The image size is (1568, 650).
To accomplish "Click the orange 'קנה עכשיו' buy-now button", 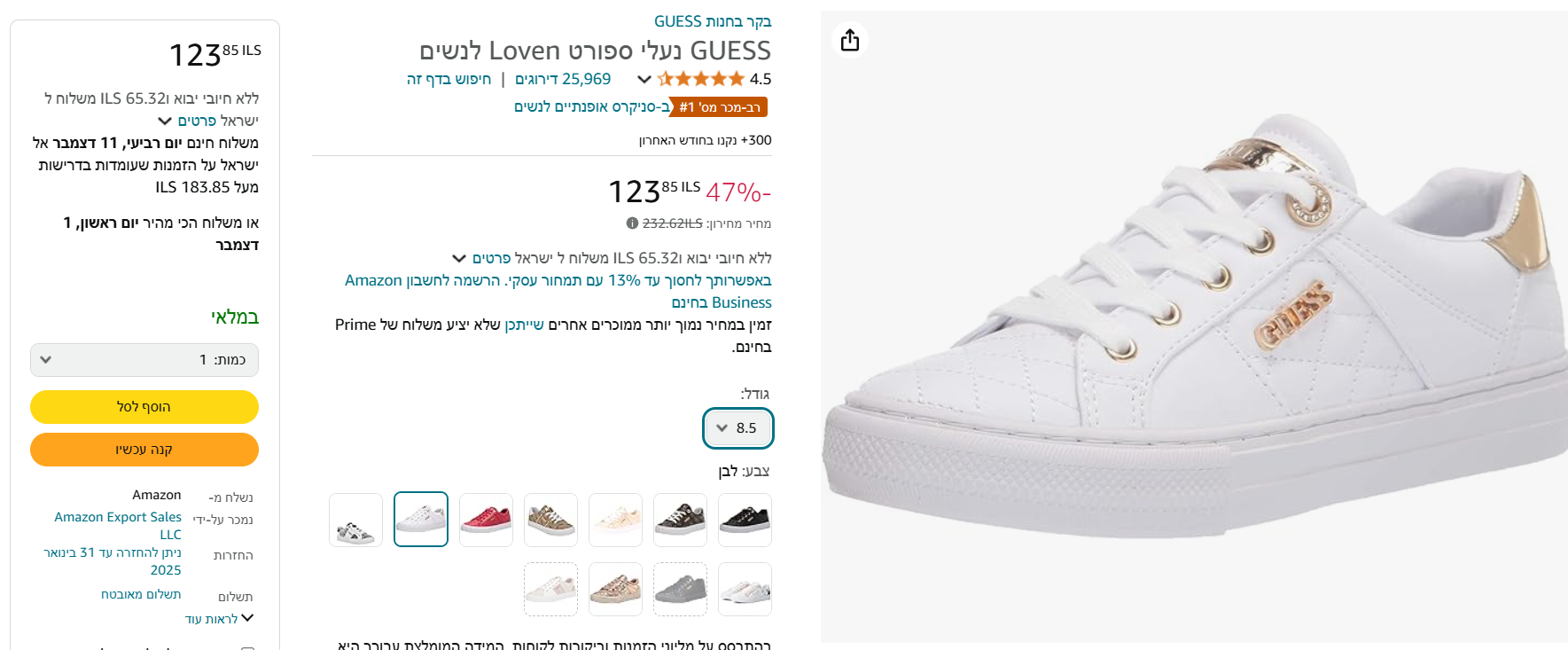I will coord(144,450).
